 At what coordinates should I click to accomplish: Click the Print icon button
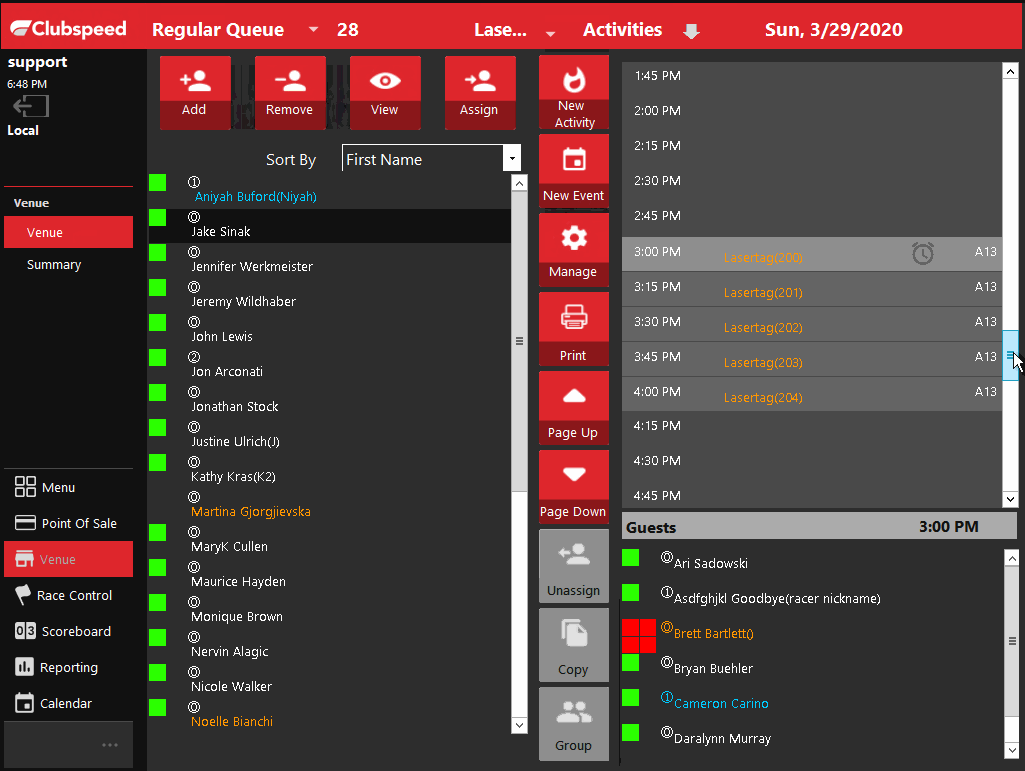(574, 329)
